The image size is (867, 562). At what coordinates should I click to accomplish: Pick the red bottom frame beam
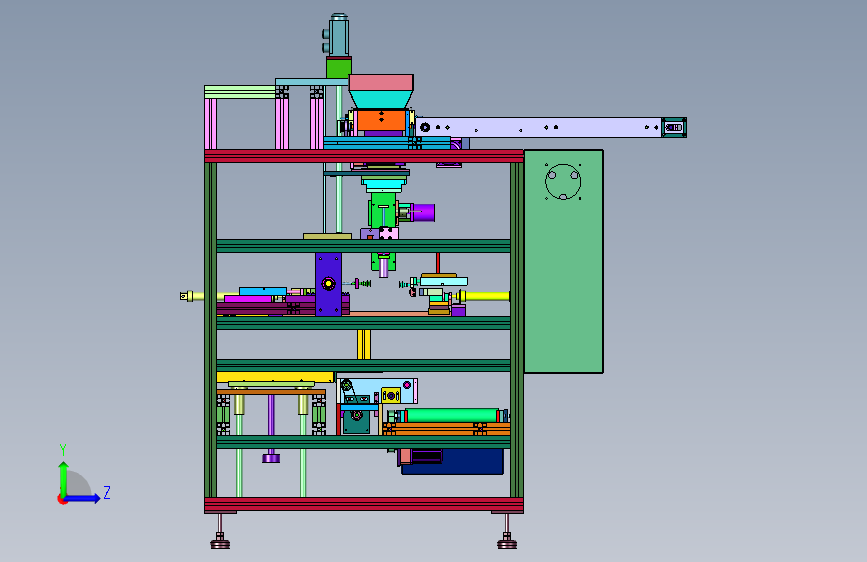click(x=364, y=504)
